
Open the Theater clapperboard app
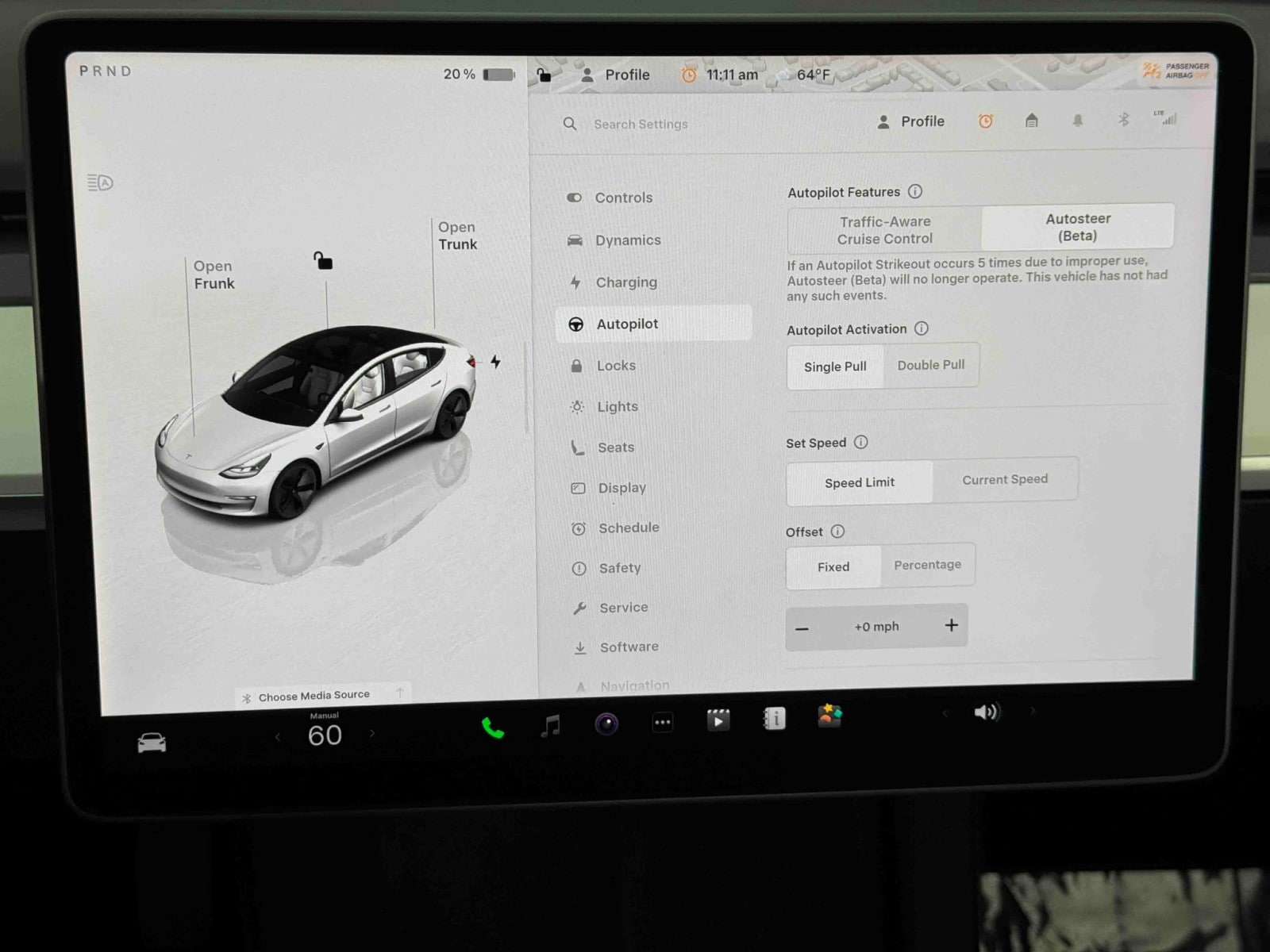[x=718, y=720]
